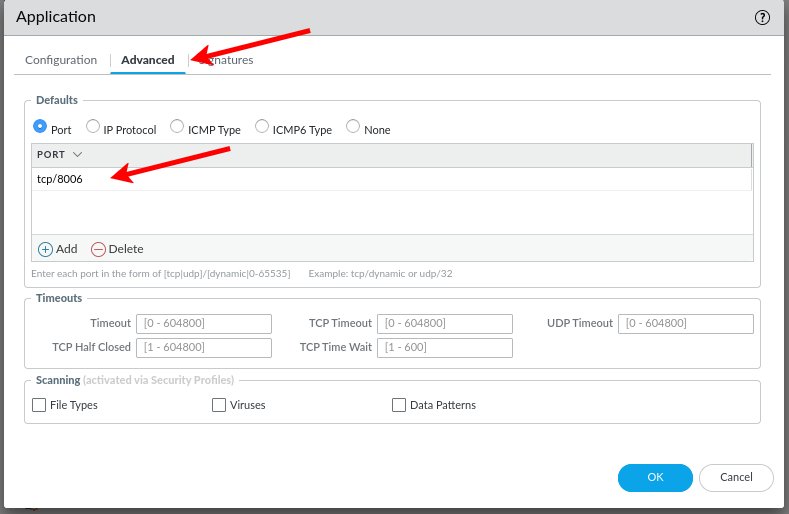Choose the ICMP6 Type radio button

(262, 127)
